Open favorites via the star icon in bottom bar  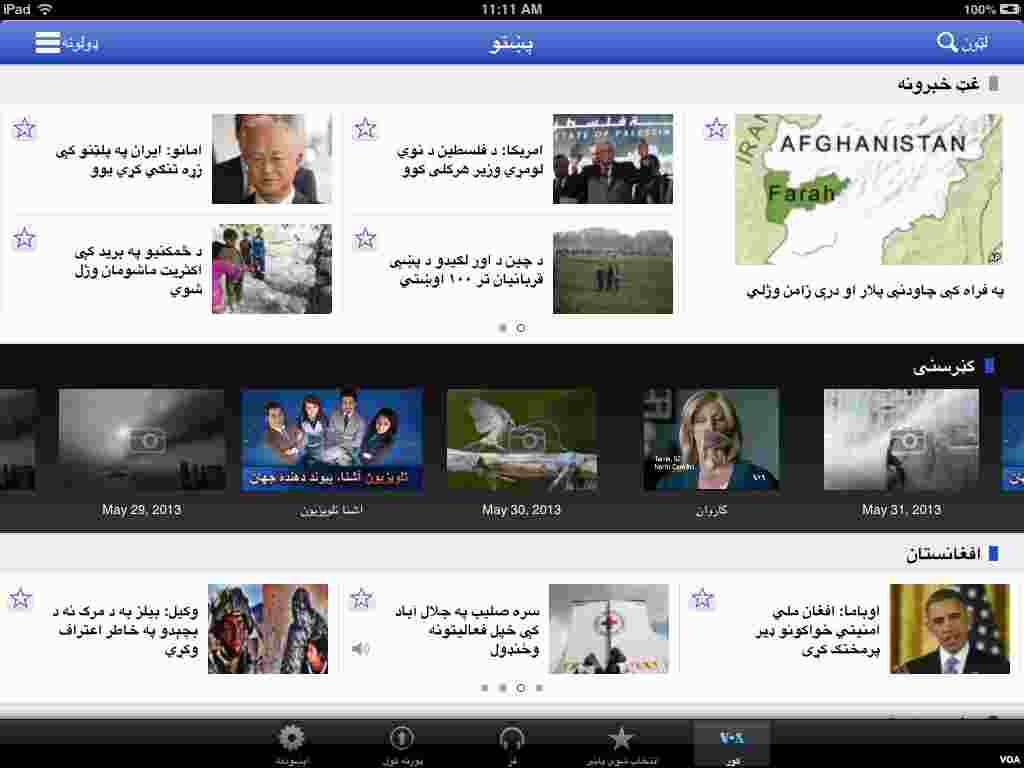[x=621, y=738]
